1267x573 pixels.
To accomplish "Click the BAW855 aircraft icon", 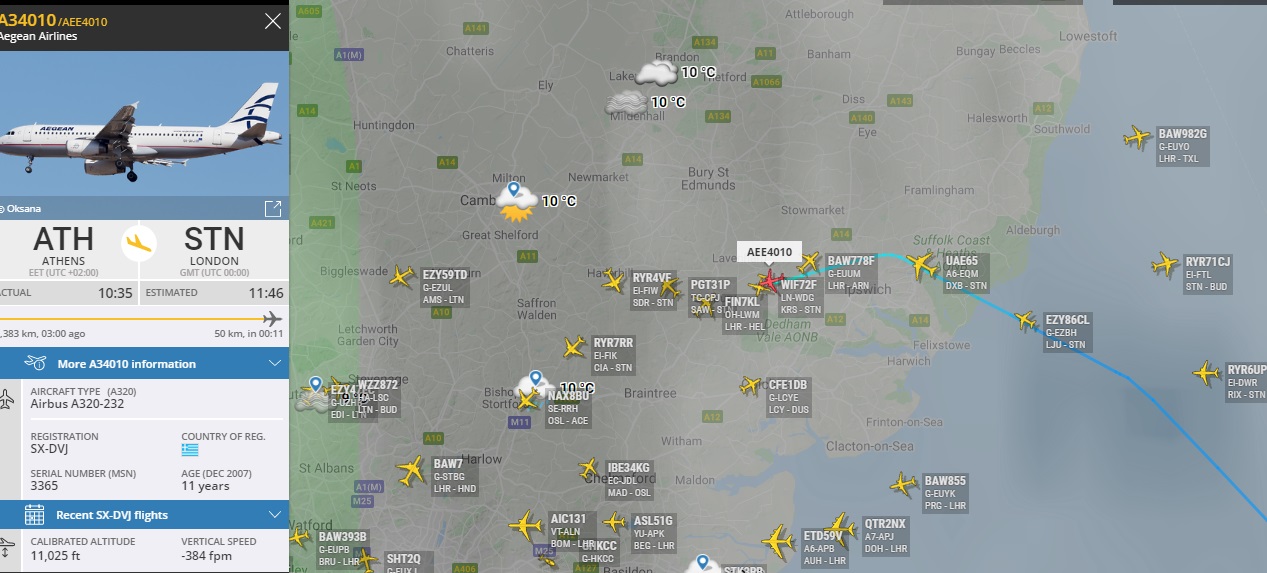I will [903, 485].
